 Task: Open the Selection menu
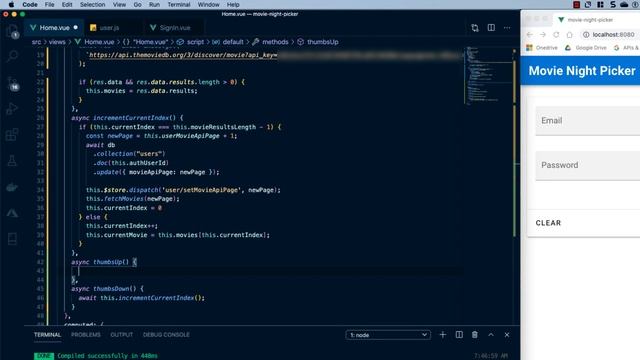click(92, 4)
